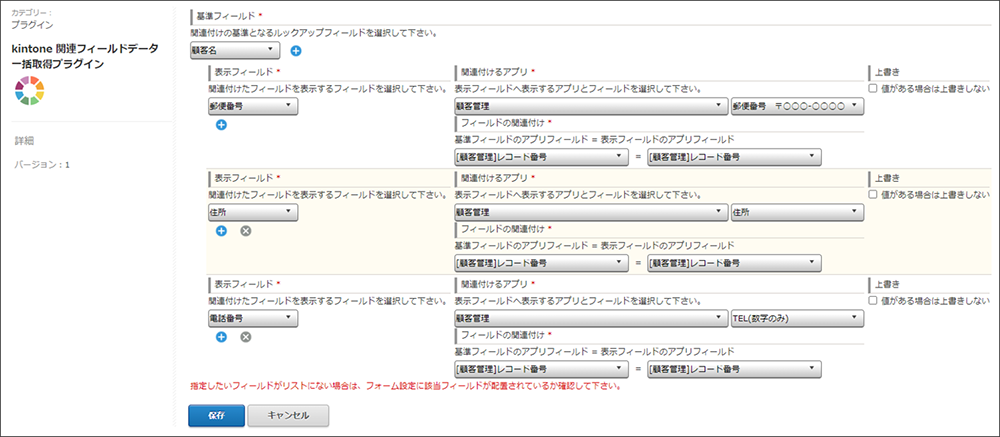This screenshot has width=1000, height=437.
Task: Click the キャンセル cancel button
Action: tap(288, 415)
